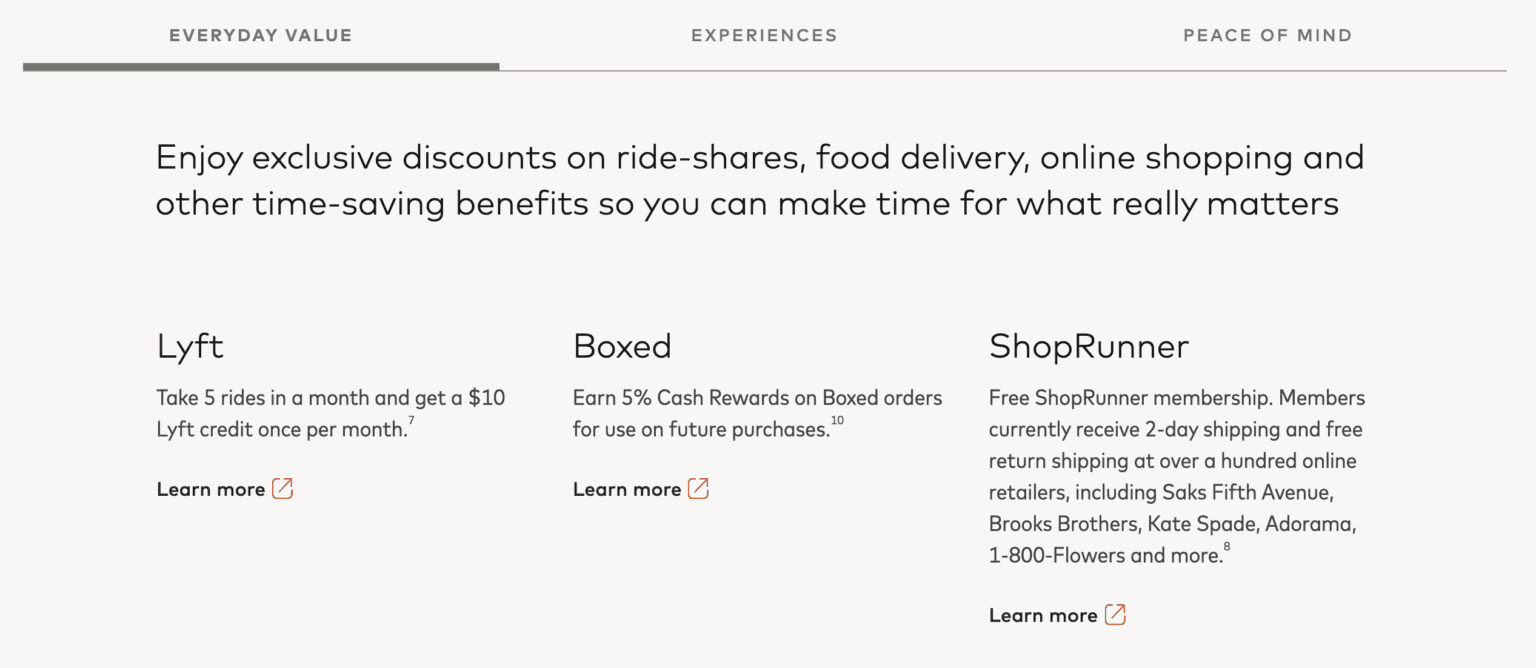The image size is (1536, 668).
Task: Click the tab divider line below the tabs
Action: (x=1000, y=68)
